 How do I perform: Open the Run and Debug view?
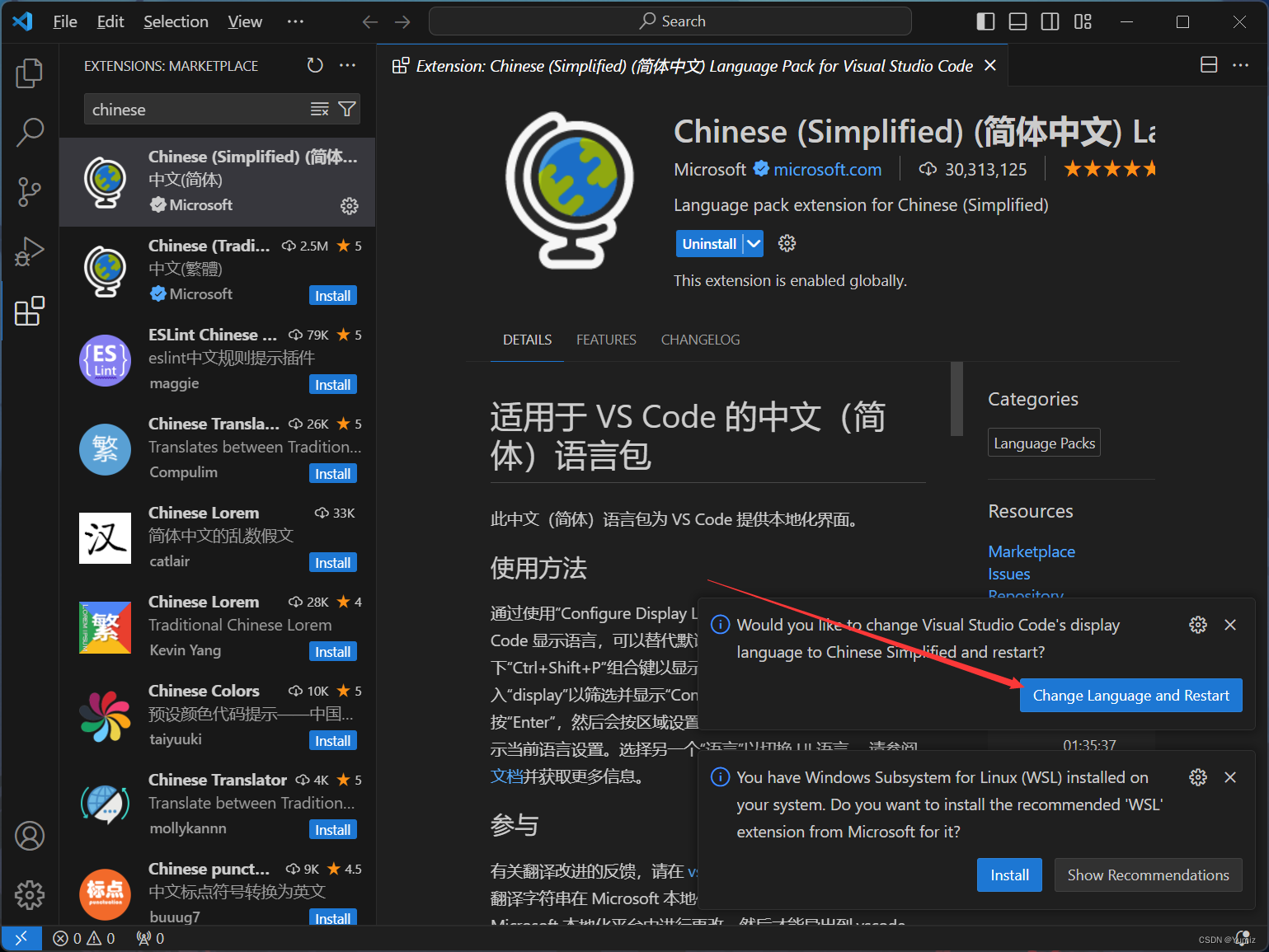tap(30, 251)
